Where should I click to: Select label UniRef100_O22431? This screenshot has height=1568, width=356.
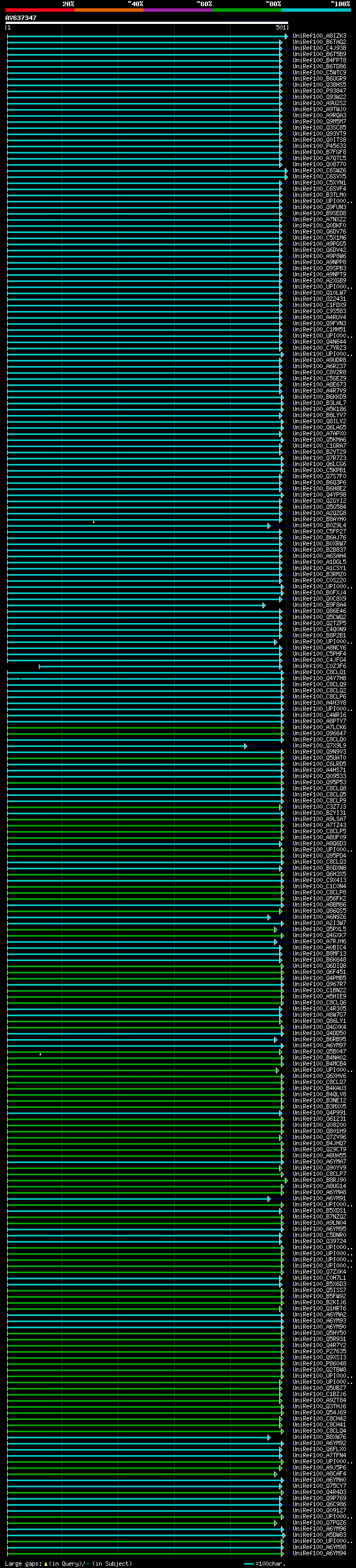[x=319, y=299]
